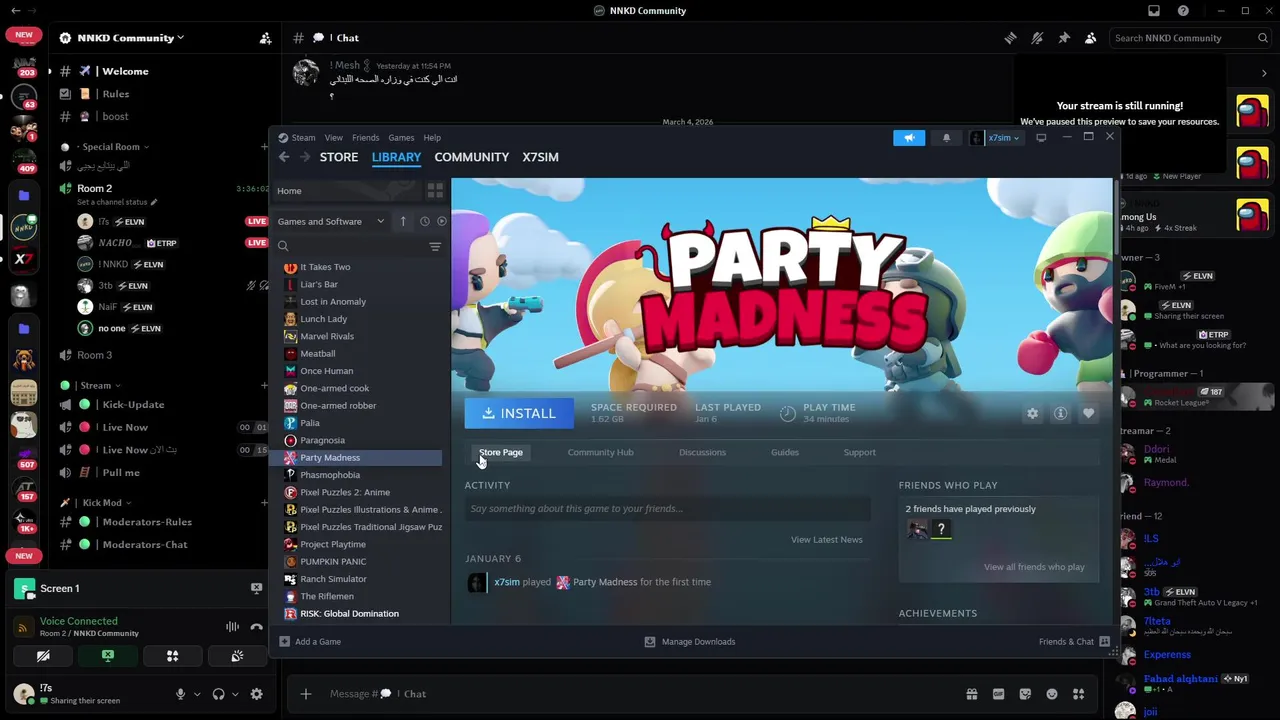
Task: Open Discord emoji picker in message bar
Action: pyautogui.click(x=1051, y=694)
